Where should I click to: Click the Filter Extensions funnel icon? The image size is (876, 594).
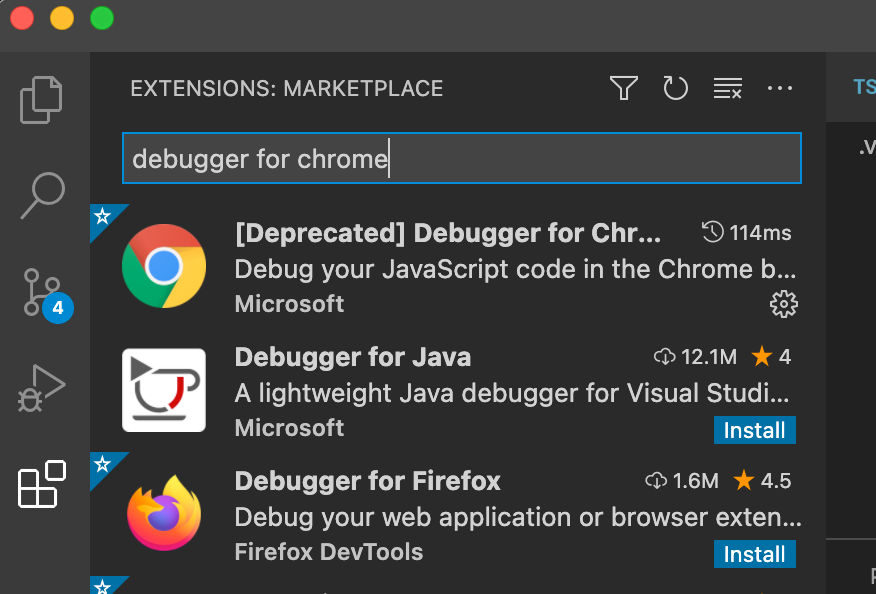[x=623, y=88]
